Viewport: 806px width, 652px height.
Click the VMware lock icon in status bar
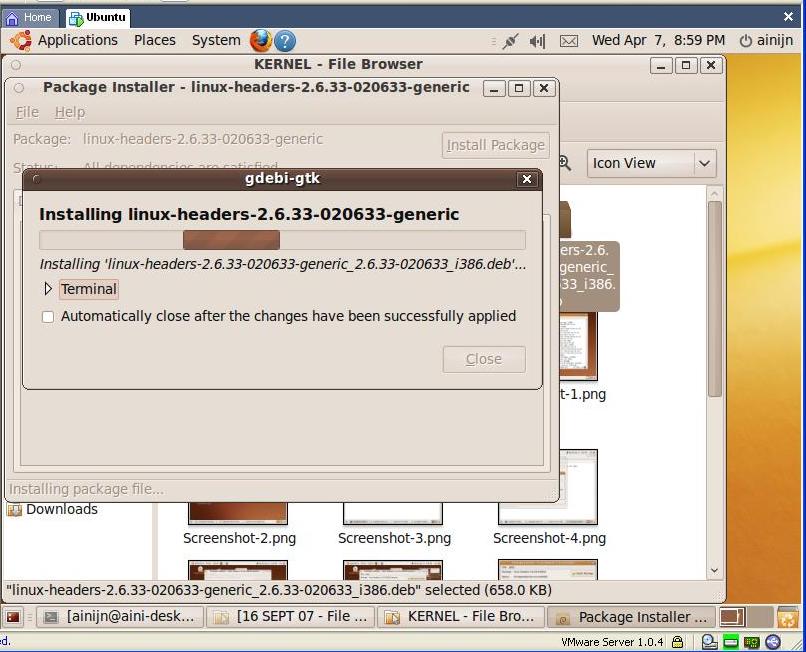point(677,642)
